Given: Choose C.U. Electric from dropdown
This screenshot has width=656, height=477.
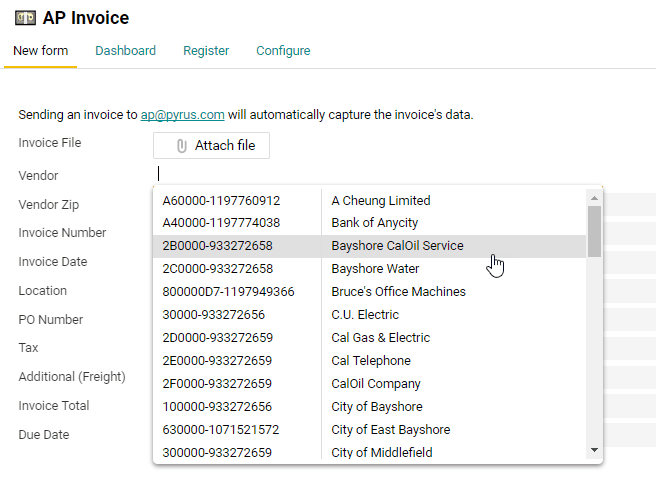Looking at the screenshot, I should [365, 315].
